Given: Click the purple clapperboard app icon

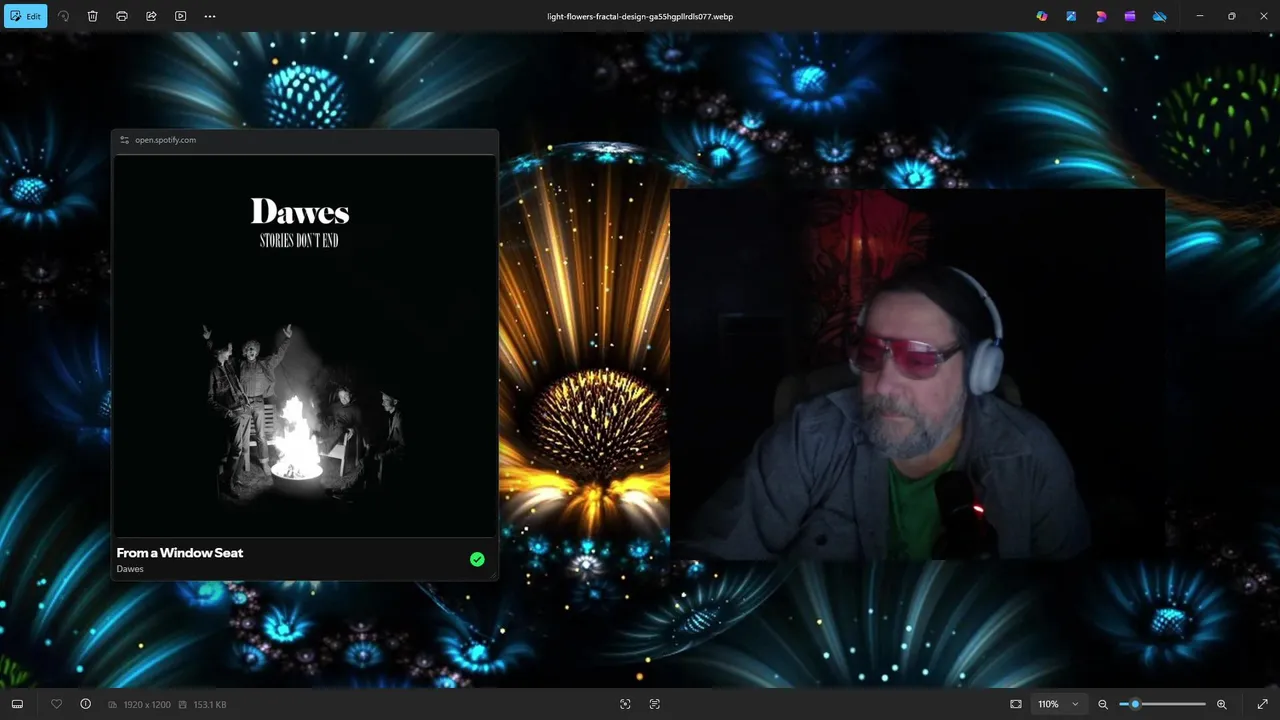Looking at the screenshot, I should tap(1130, 16).
